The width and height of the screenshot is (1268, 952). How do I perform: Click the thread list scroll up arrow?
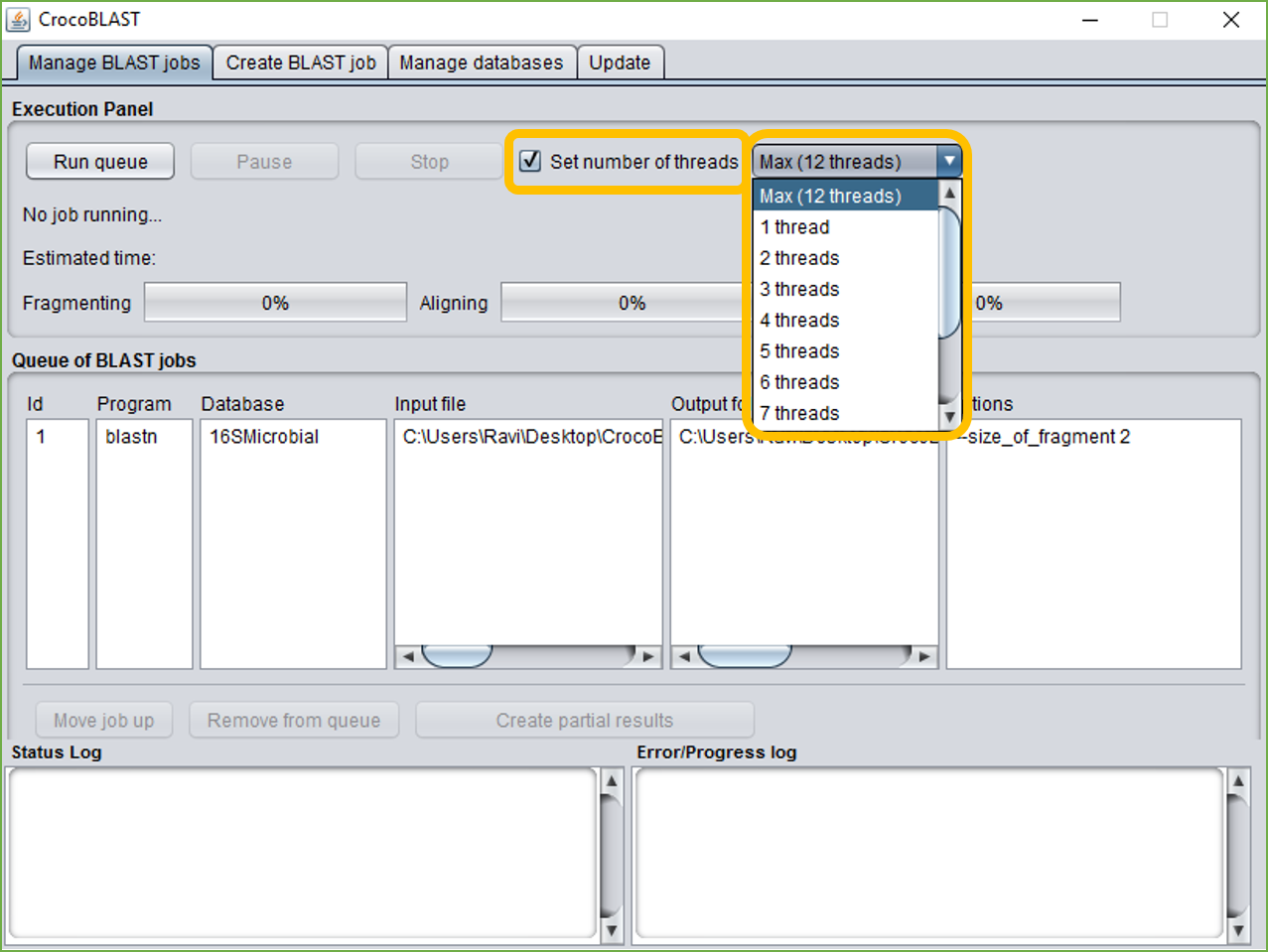[x=949, y=193]
